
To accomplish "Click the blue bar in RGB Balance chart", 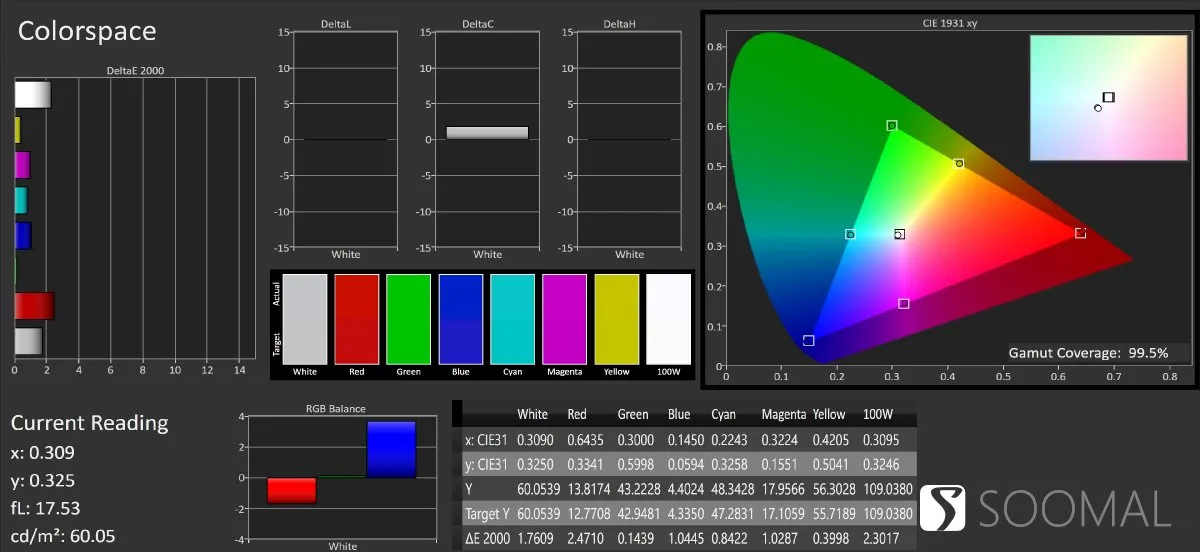I will [391, 450].
